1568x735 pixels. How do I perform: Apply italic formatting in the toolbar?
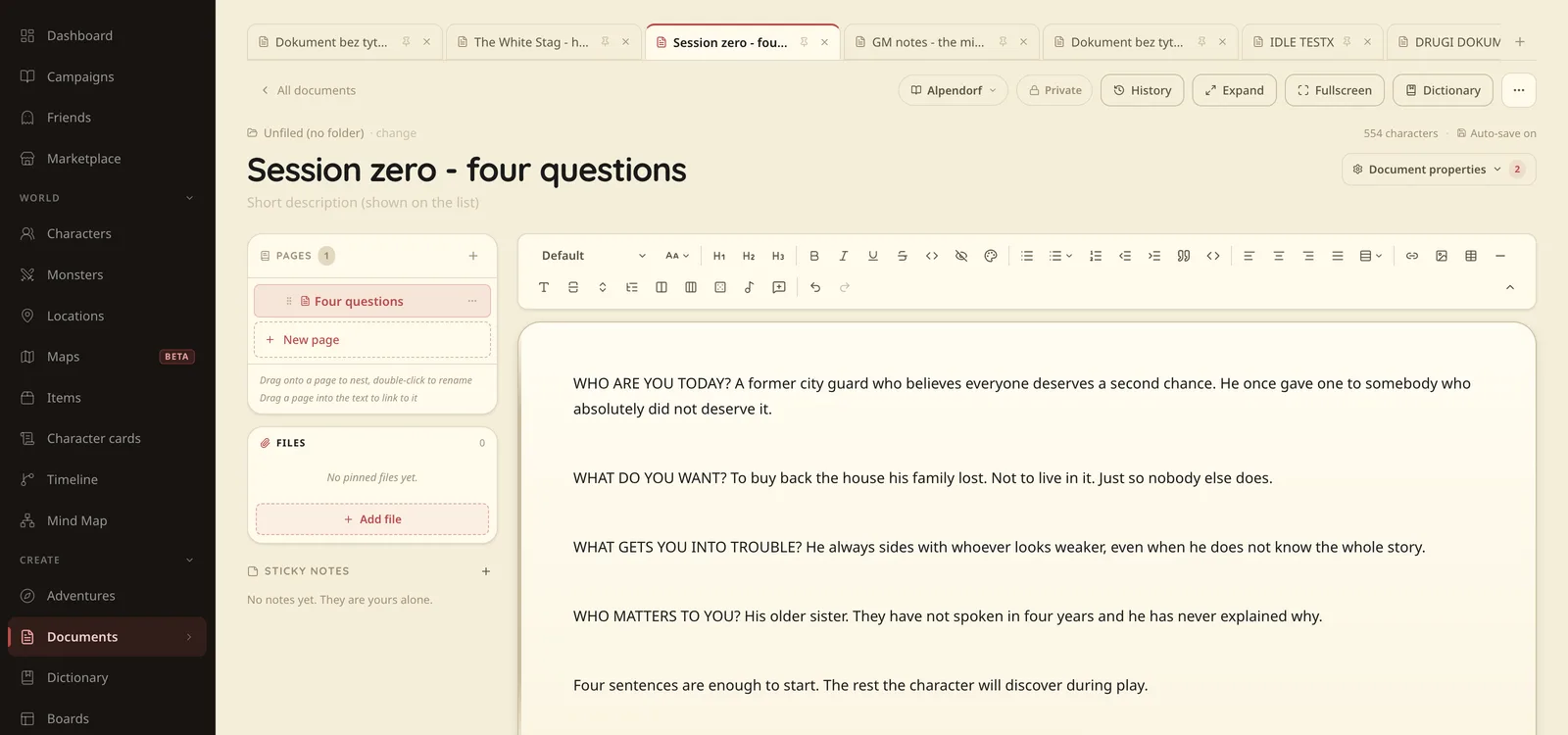click(x=844, y=256)
